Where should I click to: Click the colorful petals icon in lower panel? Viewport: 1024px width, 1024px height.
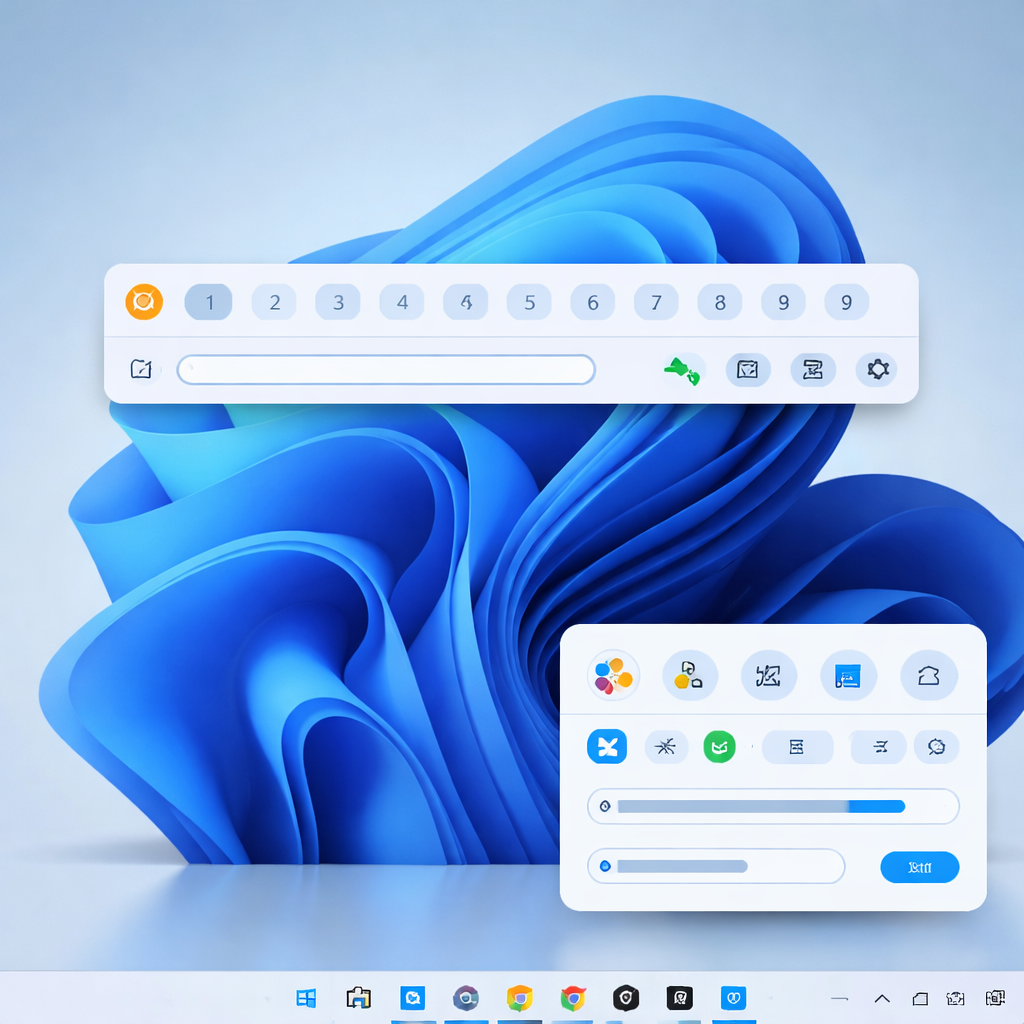(612, 676)
